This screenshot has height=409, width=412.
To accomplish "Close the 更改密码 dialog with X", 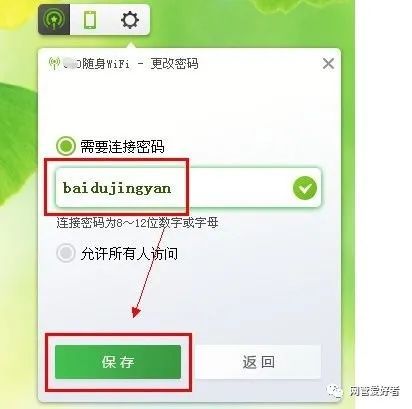I will pos(328,63).
